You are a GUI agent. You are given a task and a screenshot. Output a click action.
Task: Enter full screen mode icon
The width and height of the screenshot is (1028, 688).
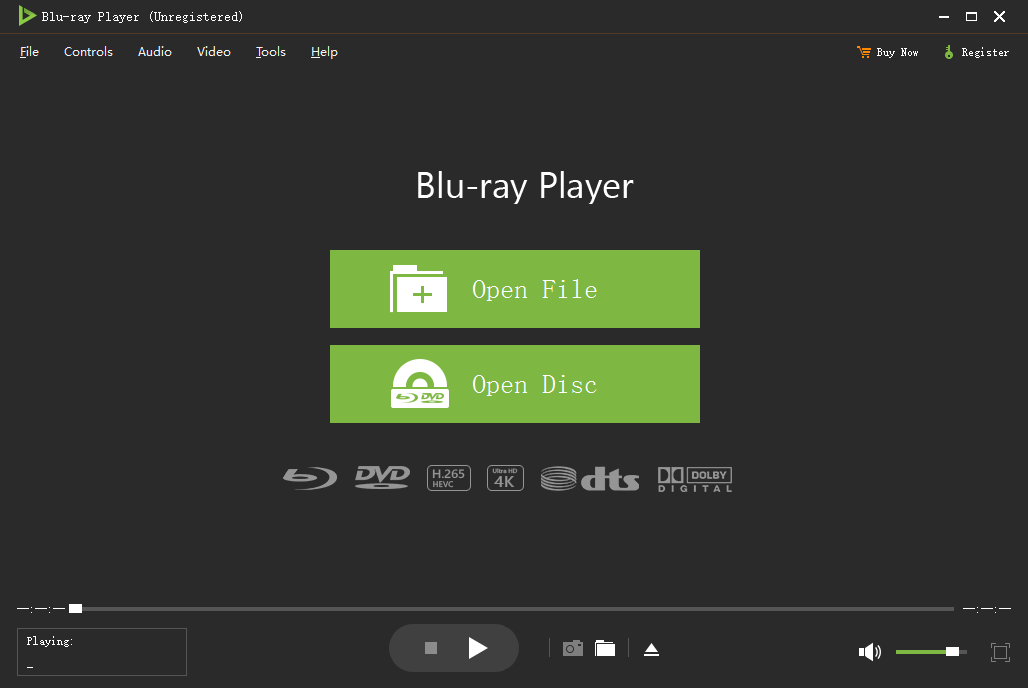coord(1000,652)
